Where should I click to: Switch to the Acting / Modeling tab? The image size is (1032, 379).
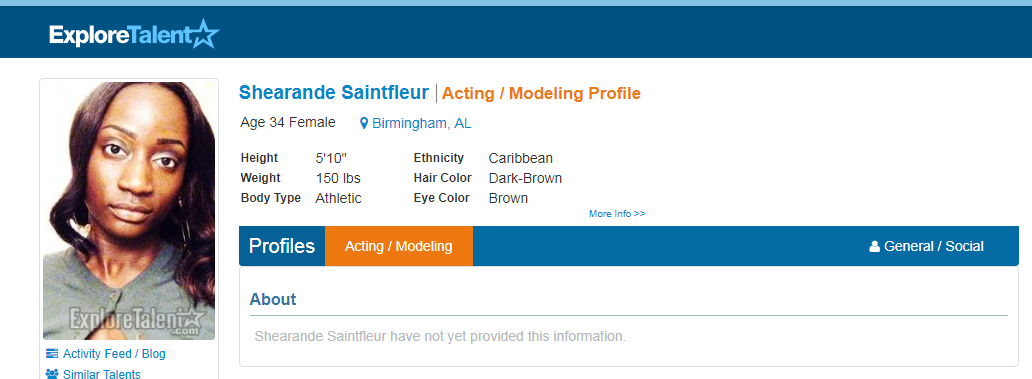tap(399, 246)
